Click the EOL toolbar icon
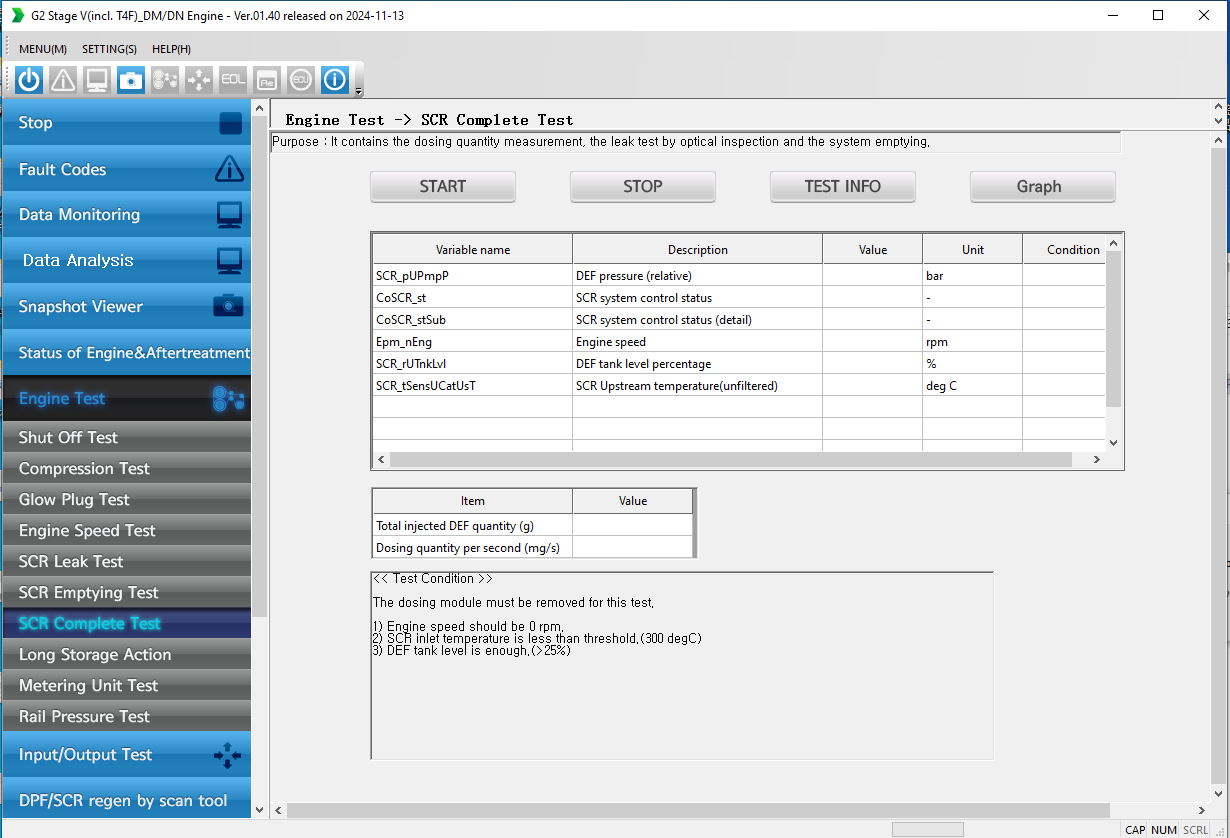This screenshot has width=1230, height=838. pos(233,80)
